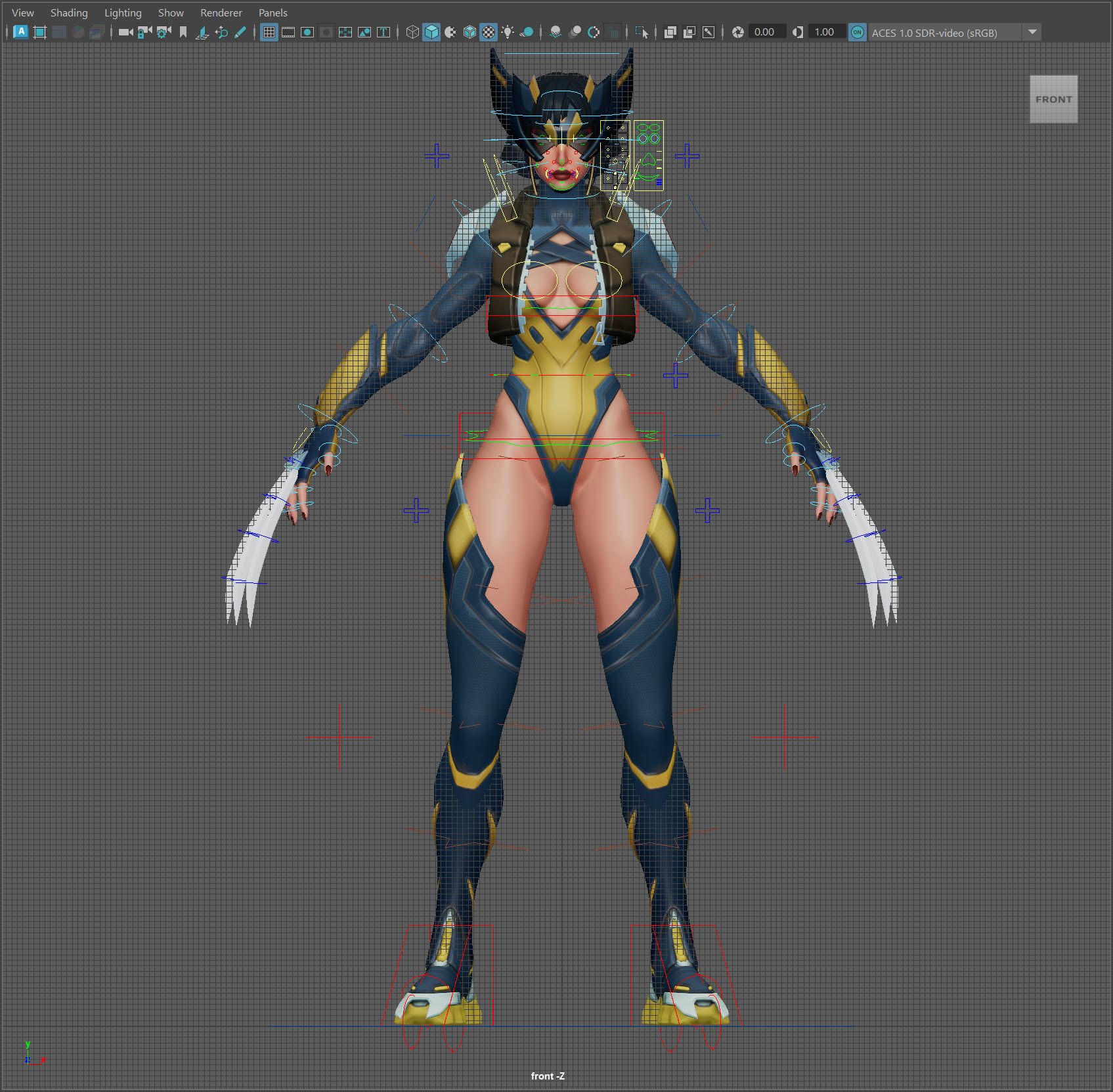Open the ACES view transform dropdown

pos(1032,32)
